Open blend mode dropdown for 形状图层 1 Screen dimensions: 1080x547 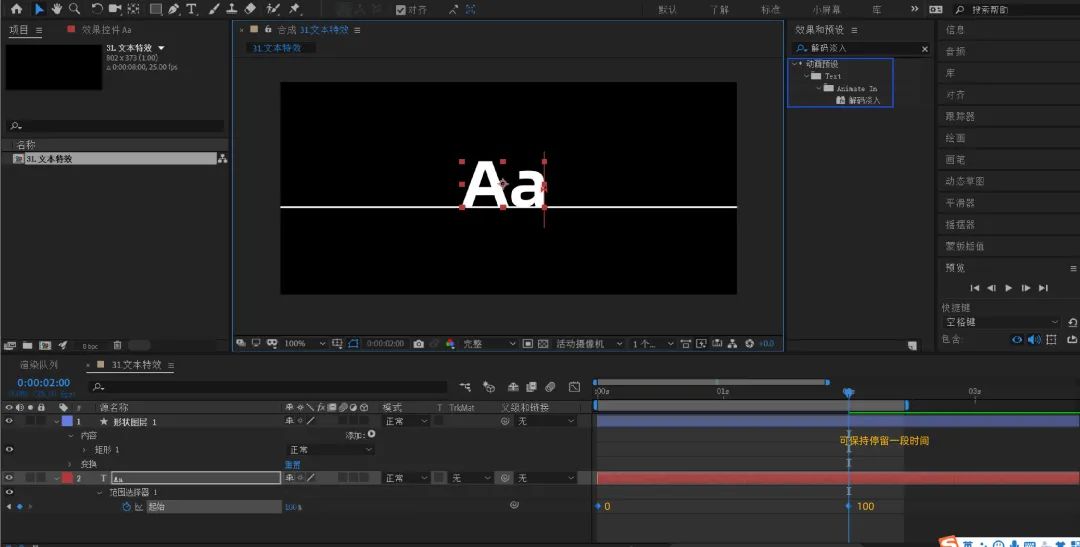[x=406, y=421]
